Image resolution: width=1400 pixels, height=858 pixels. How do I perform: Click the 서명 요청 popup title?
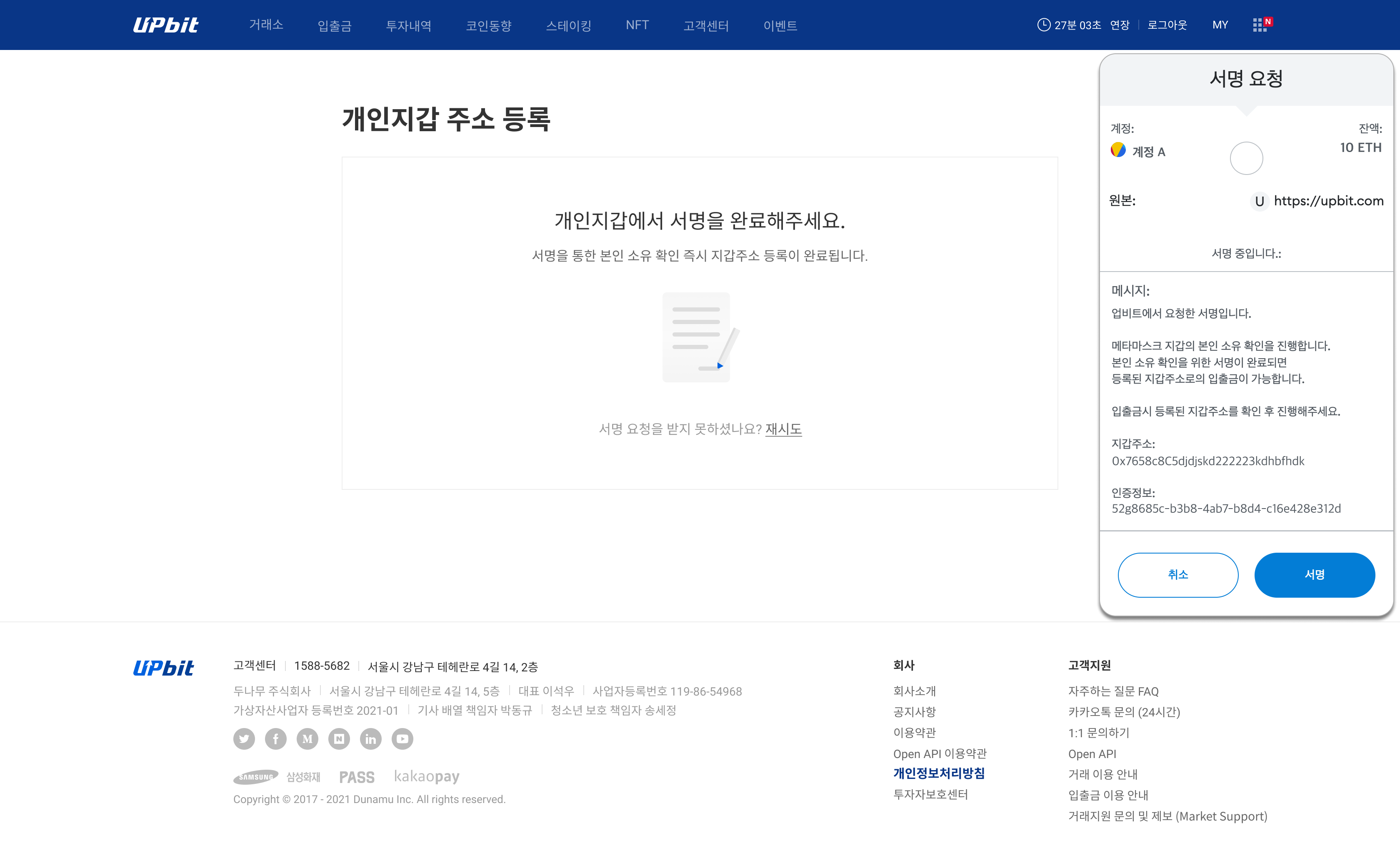click(x=1246, y=78)
